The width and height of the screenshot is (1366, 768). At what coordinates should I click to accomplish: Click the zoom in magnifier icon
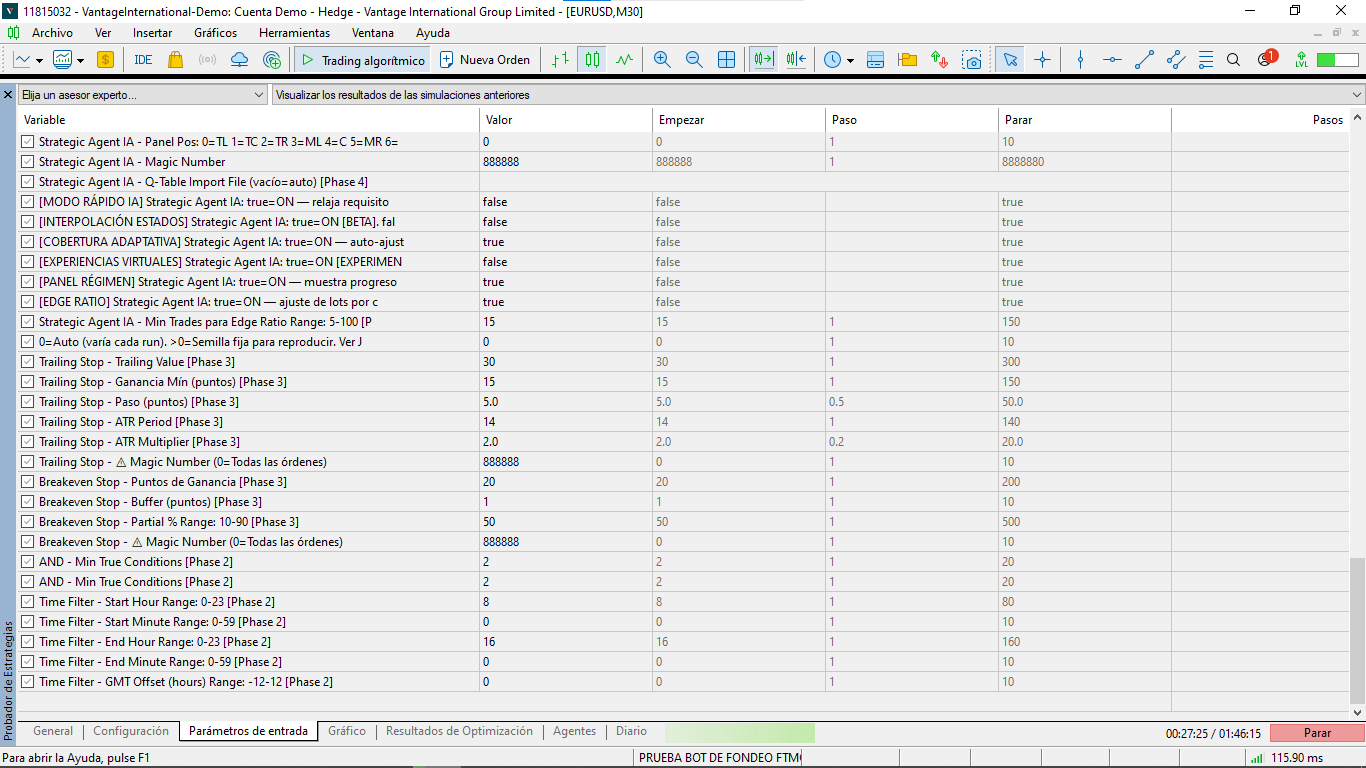pos(661,60)
